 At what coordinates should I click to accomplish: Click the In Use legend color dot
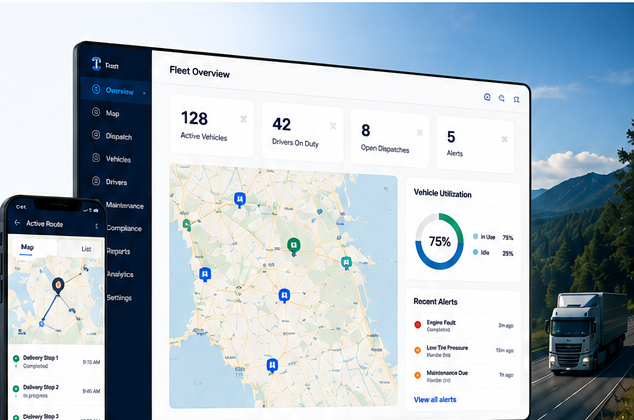476,236
